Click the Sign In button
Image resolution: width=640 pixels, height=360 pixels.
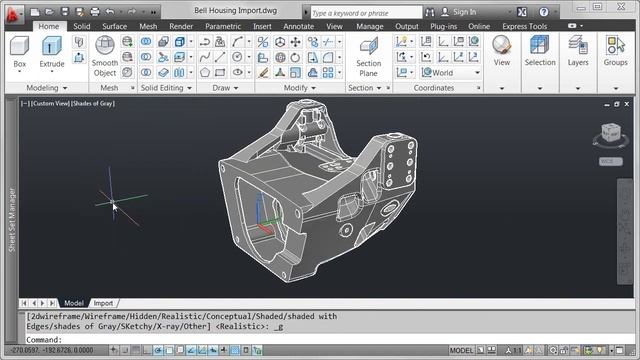click(x=459, y=12)
